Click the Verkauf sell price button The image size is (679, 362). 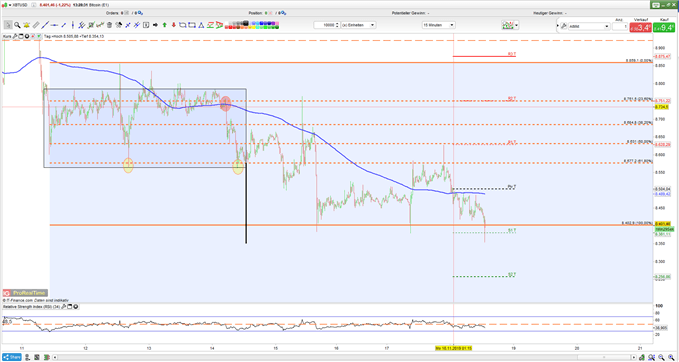point(640,27)
